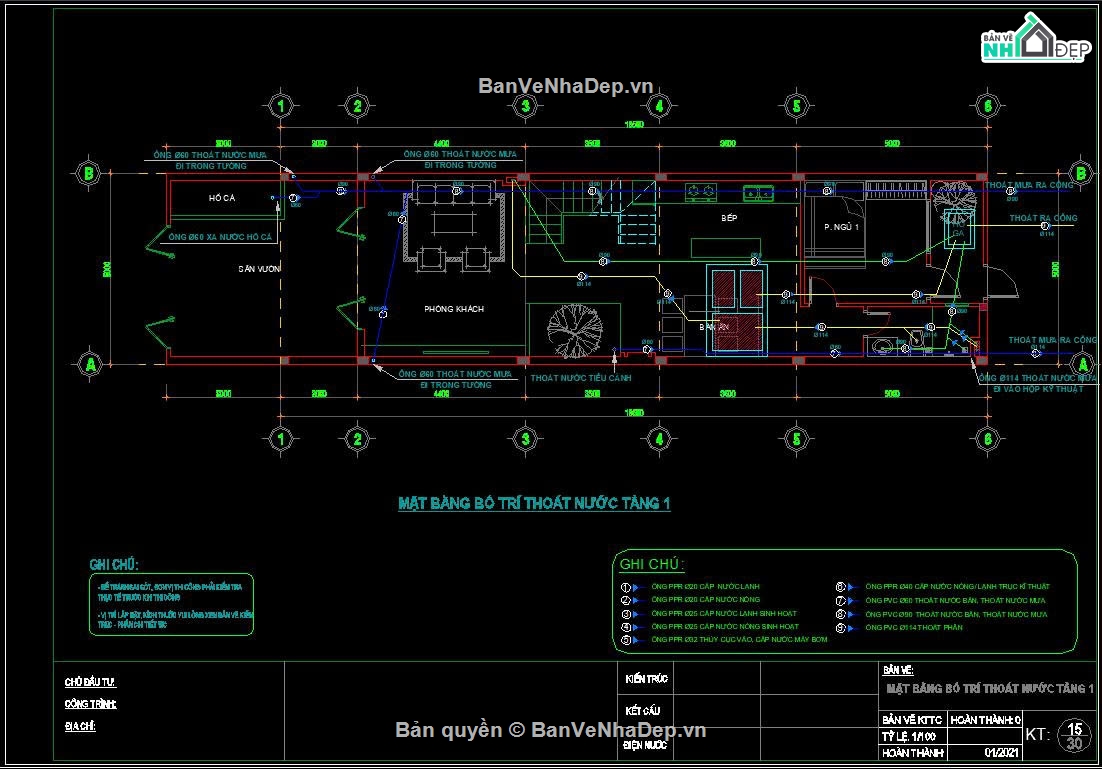Viewport: 1102px width, 769px height.
Task: Click legend marker 1 for Ống PPR Ø20 cấp nước lạnh
Action: pyautogui.click(x=626, y=587)
